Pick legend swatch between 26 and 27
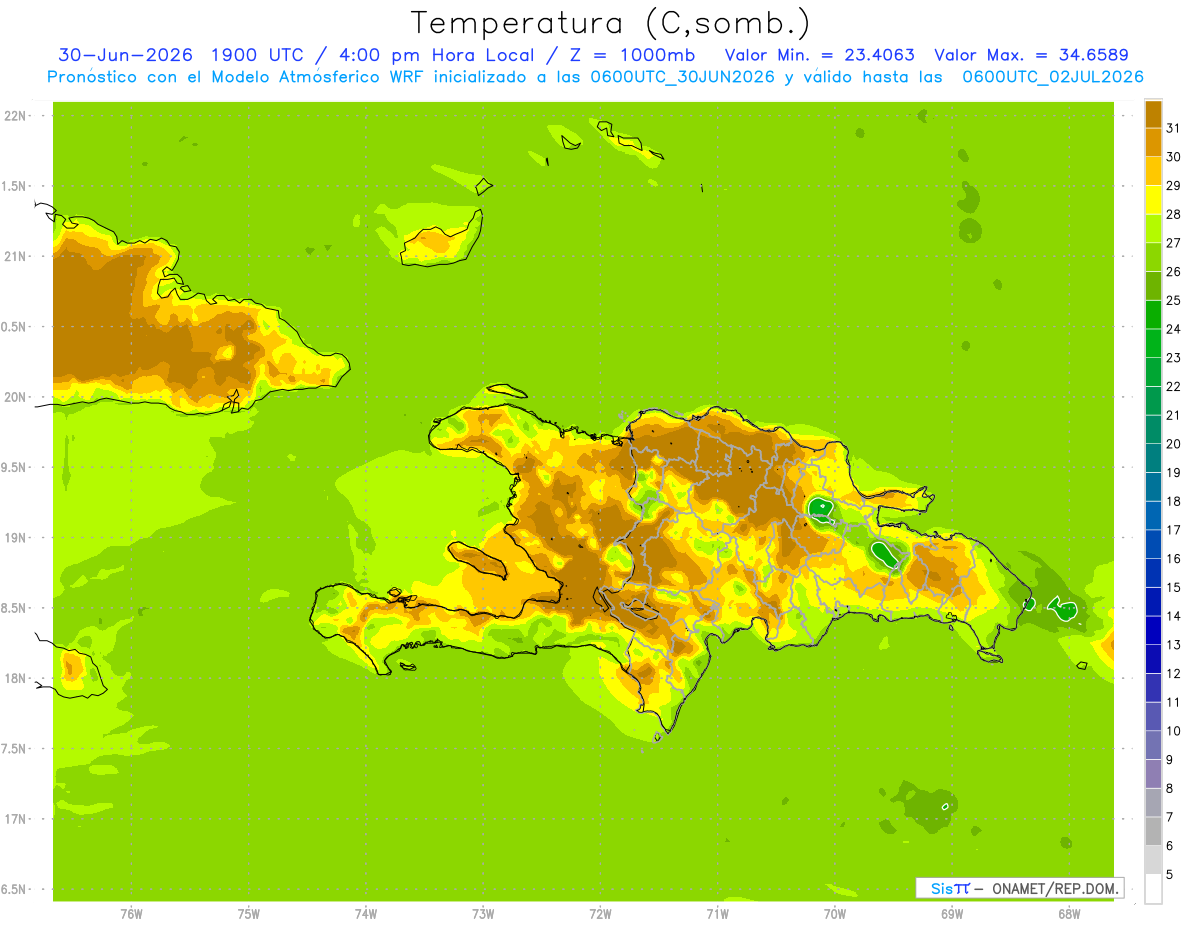Screen dimensions: 1200x927 (x=1153, y=257)
